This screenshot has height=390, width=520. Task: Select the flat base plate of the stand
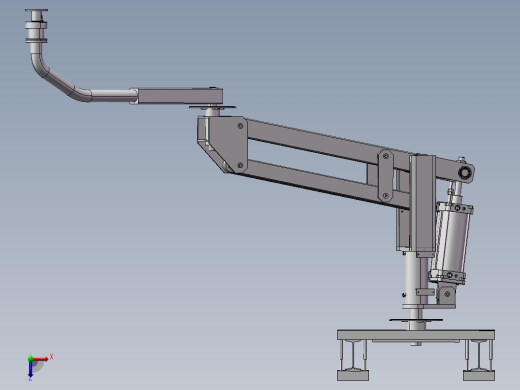point(416,335)
